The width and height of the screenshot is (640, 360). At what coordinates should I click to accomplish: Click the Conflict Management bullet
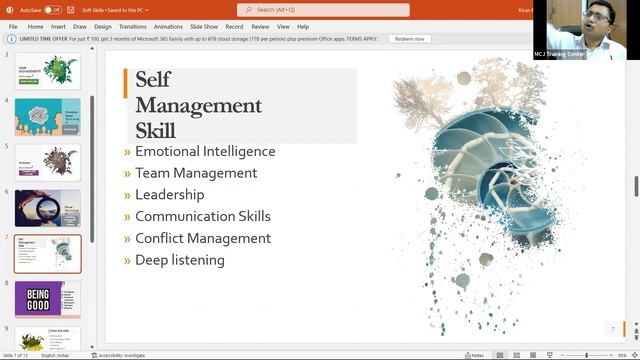[x=203, y=238]
